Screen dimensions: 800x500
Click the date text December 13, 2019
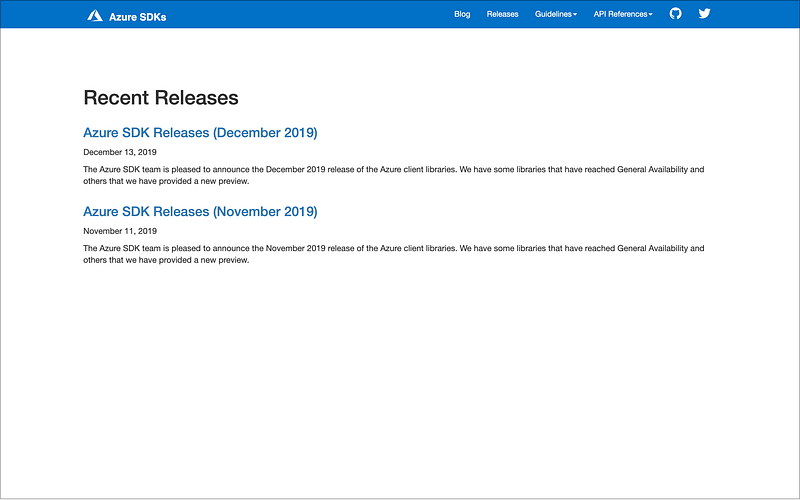[120, 152]
